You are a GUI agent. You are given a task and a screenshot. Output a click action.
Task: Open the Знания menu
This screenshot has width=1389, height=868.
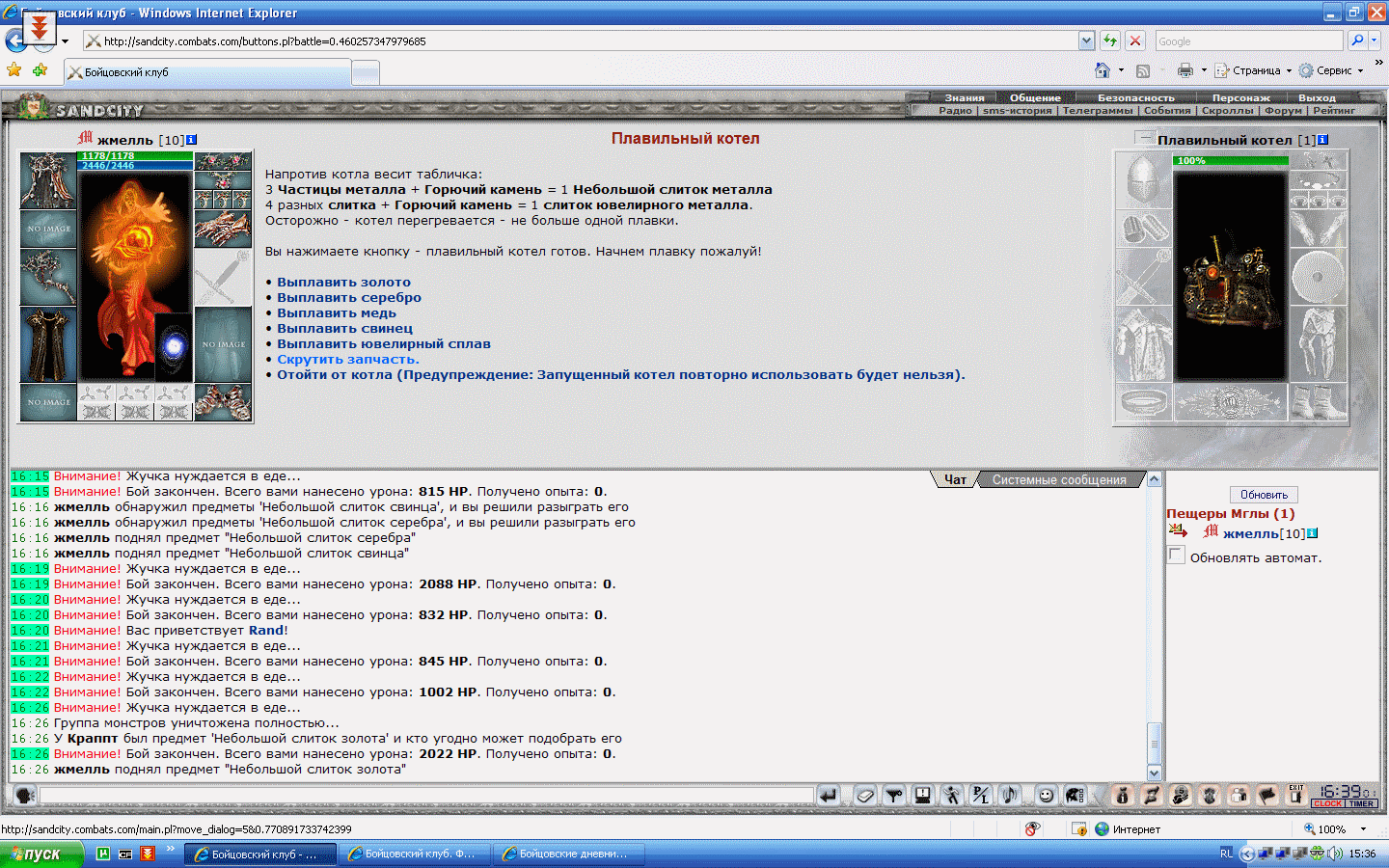click(965, 97)
